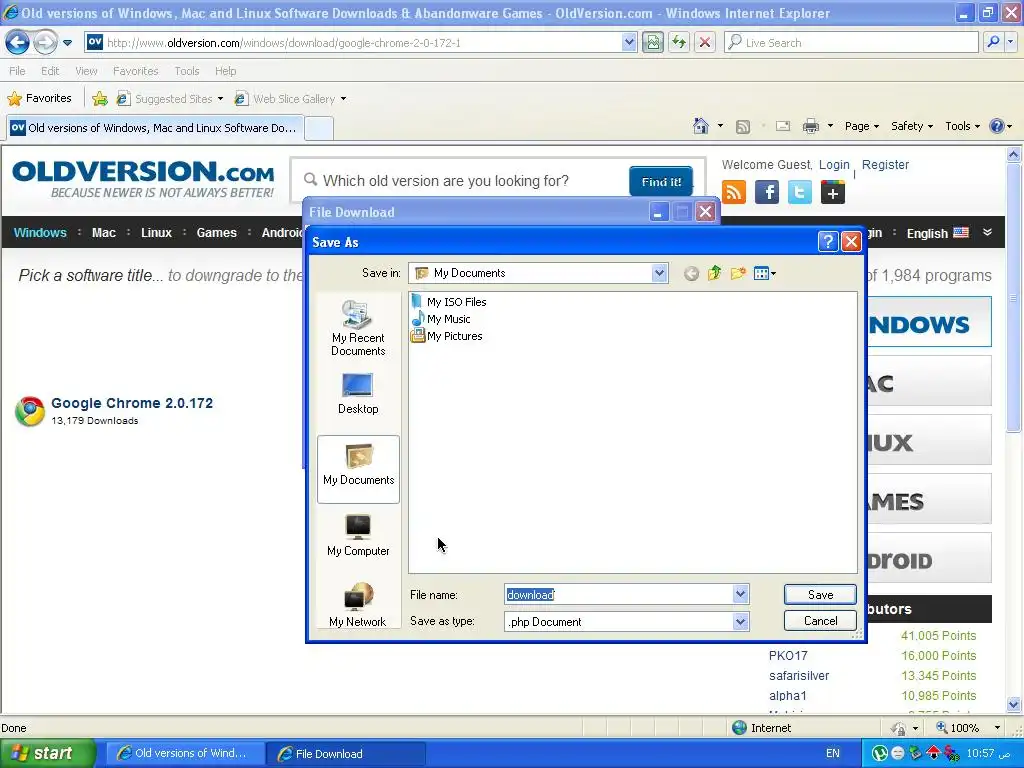Expand the Save in My Documents dropdown
1024x768 pixels.
(x=659, y=273)
